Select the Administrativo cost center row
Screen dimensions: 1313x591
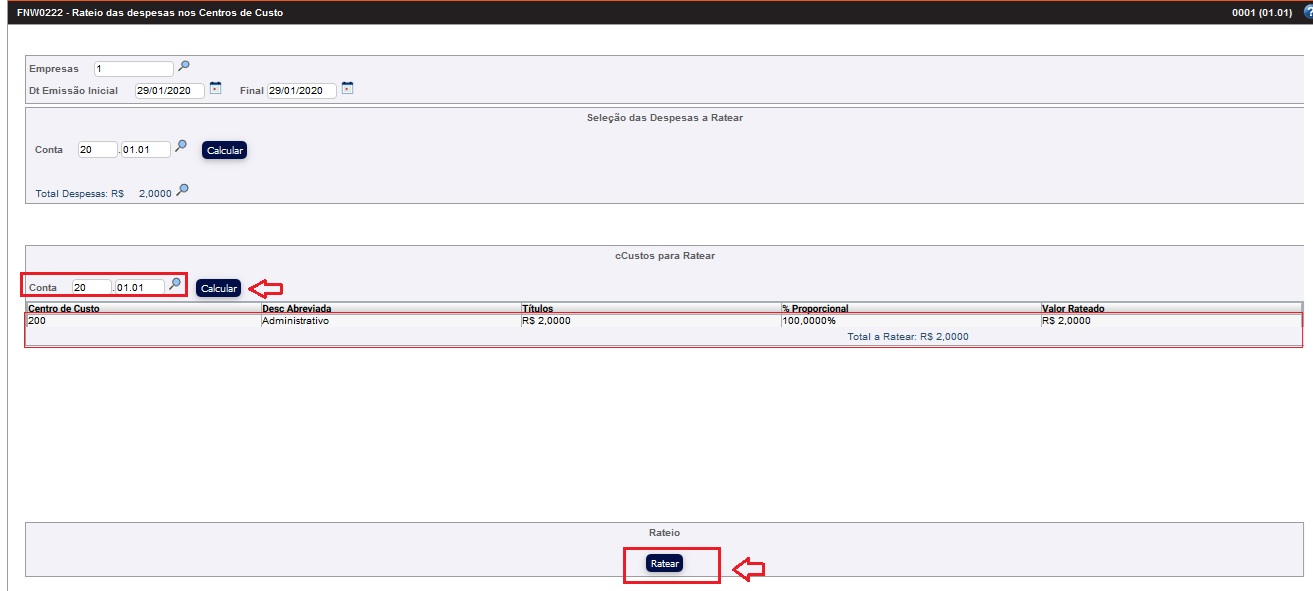(295, 321)
